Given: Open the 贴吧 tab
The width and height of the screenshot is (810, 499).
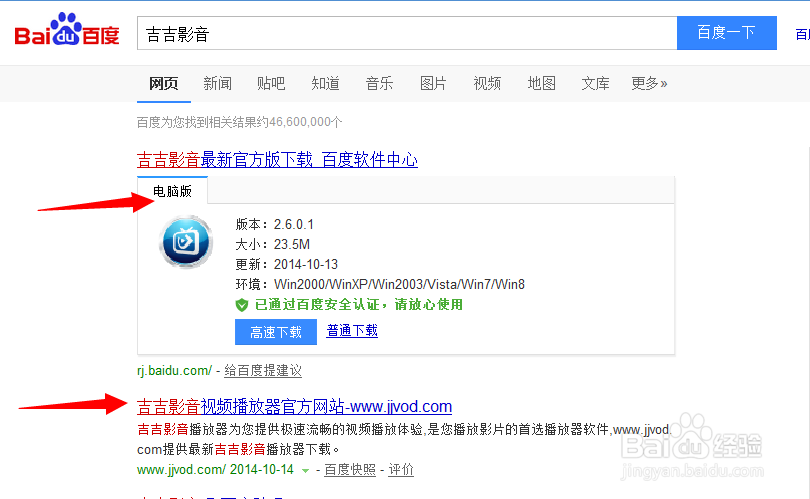Looking at the screenshot, I should pyautogui.click(x=271, y=83).
